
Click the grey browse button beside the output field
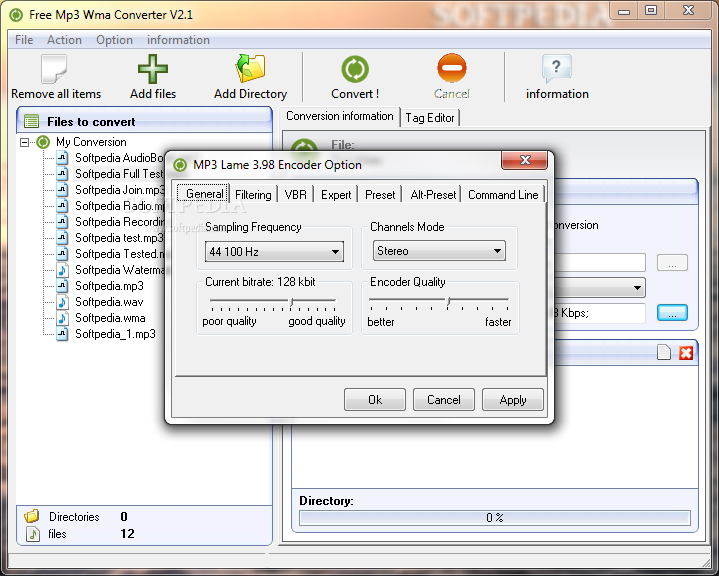coord(672,263)
